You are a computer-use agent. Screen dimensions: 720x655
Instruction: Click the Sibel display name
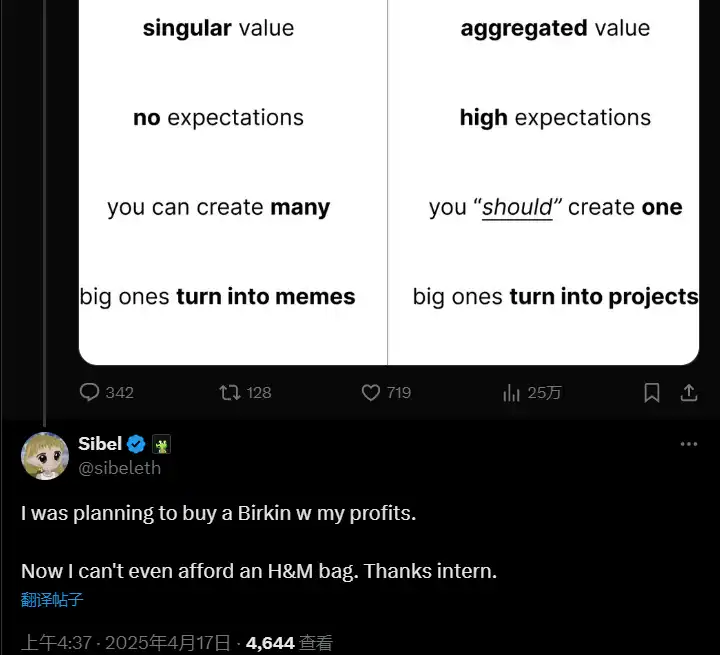click(x=100, y=444)
